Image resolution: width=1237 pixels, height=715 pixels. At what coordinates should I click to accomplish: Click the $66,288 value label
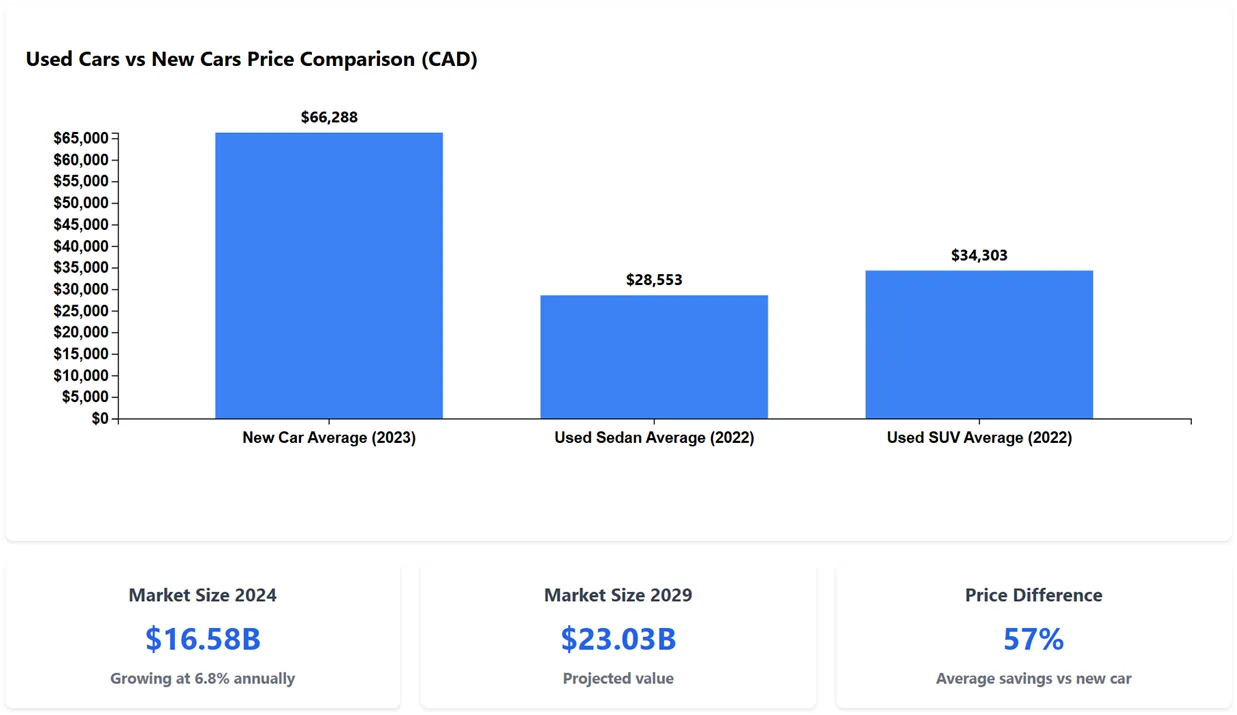pyautogui.click(x=329, y=117)
